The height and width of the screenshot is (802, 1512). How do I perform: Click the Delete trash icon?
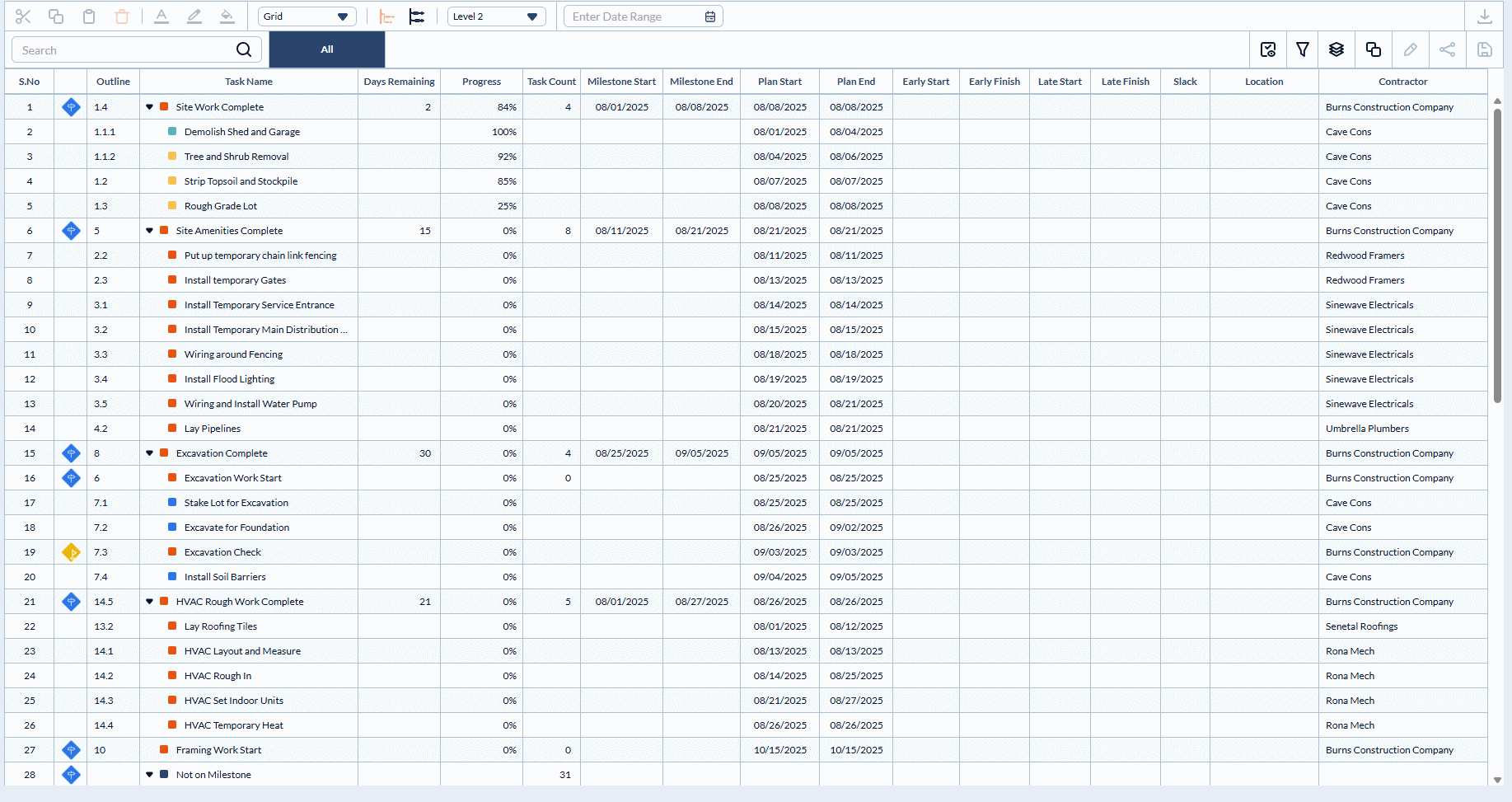point(122,16)
